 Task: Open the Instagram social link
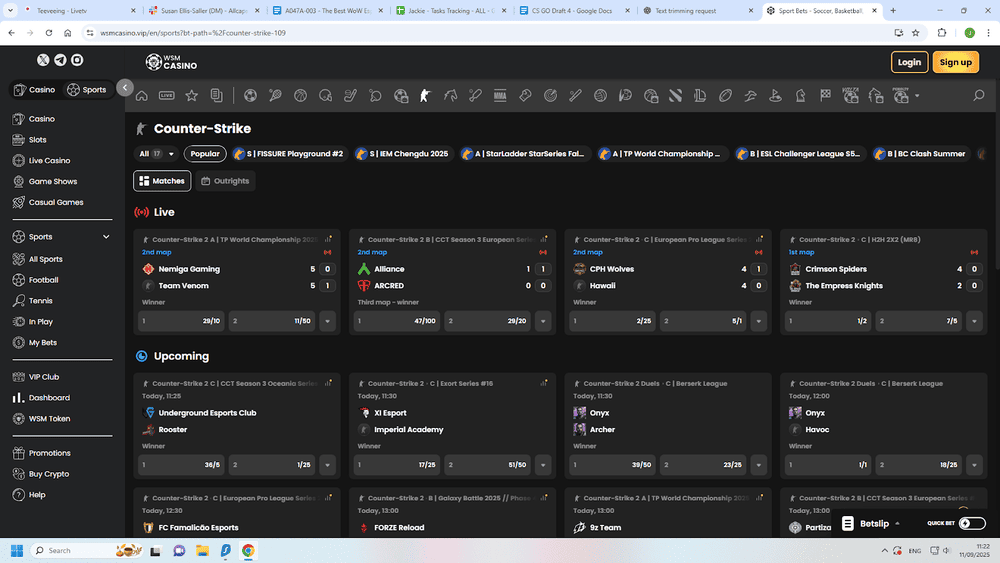[77, 60]
